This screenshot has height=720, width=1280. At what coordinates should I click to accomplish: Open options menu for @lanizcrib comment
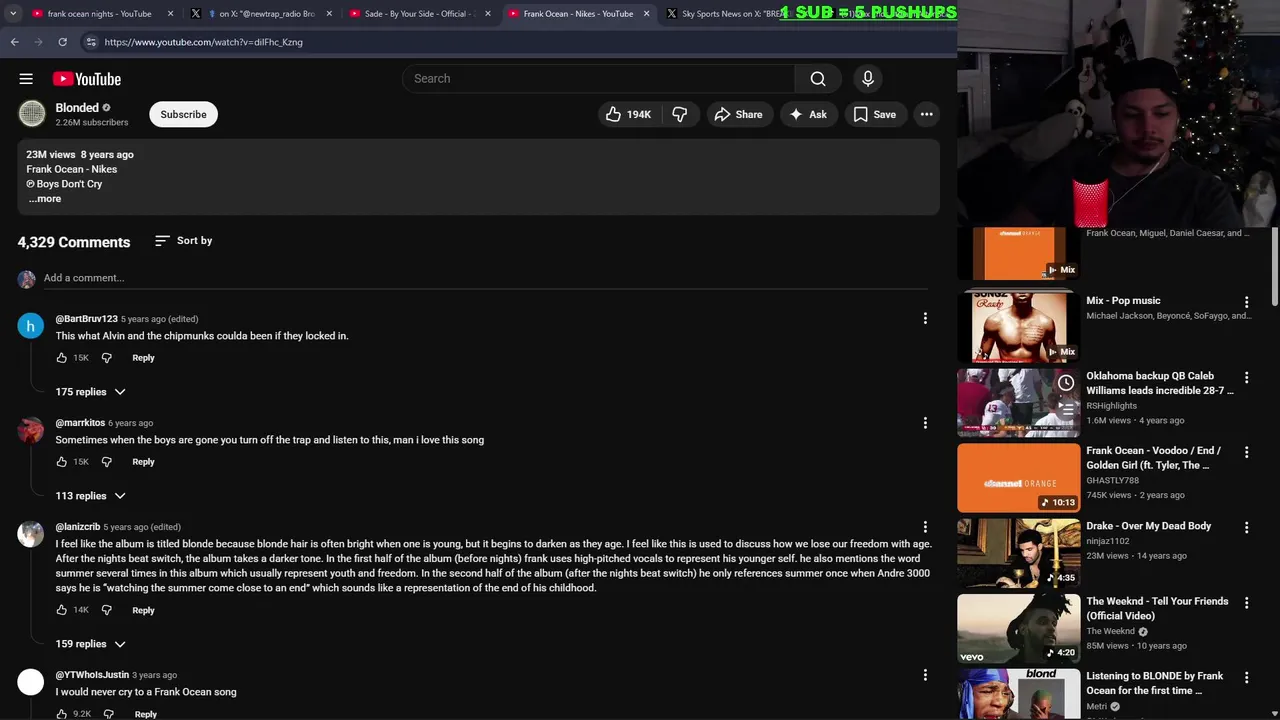tap(925, 527)
